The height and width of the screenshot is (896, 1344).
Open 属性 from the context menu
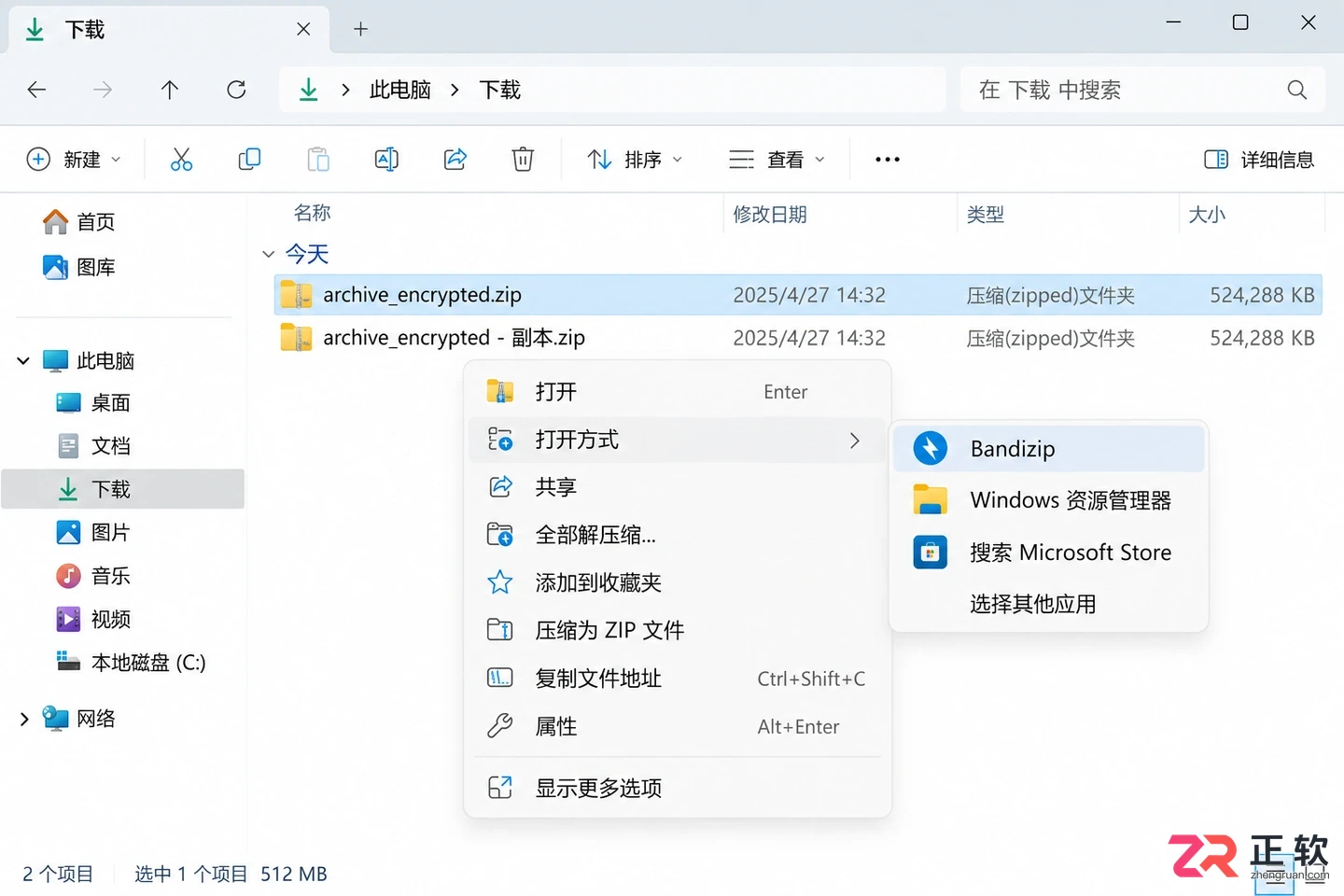click(678, 726)
